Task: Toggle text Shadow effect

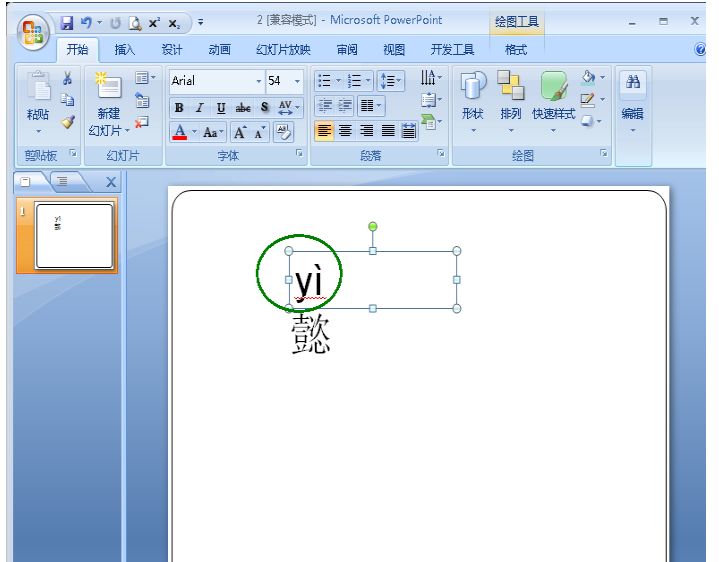Action: coord(265,108)
